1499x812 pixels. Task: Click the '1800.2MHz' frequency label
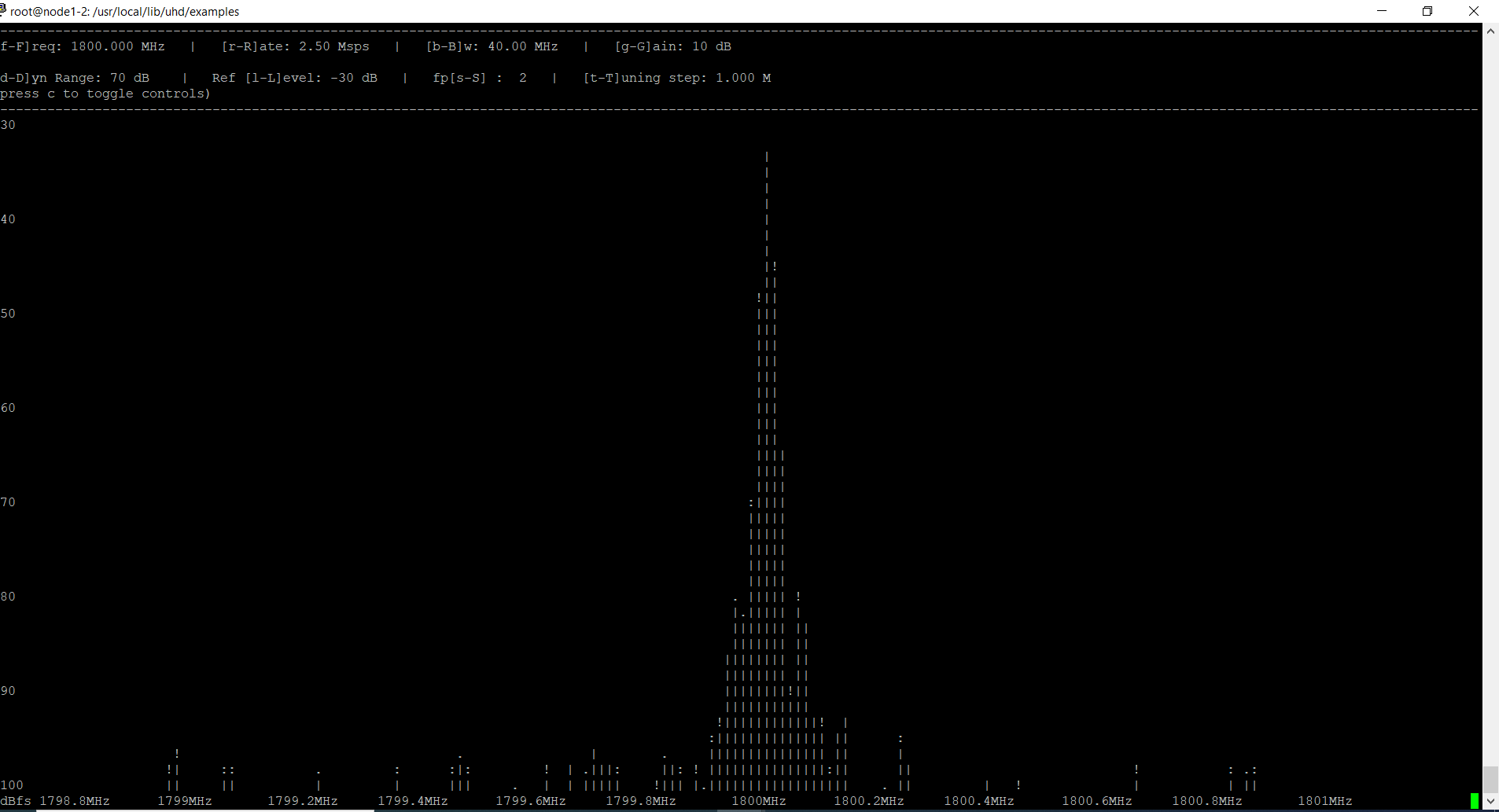(x=869, y=801)
